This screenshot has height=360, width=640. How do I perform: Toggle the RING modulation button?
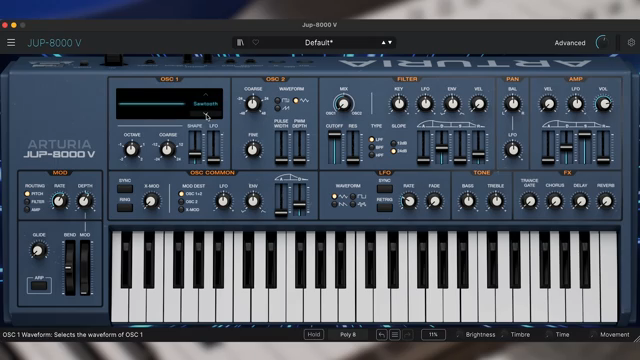125,208
